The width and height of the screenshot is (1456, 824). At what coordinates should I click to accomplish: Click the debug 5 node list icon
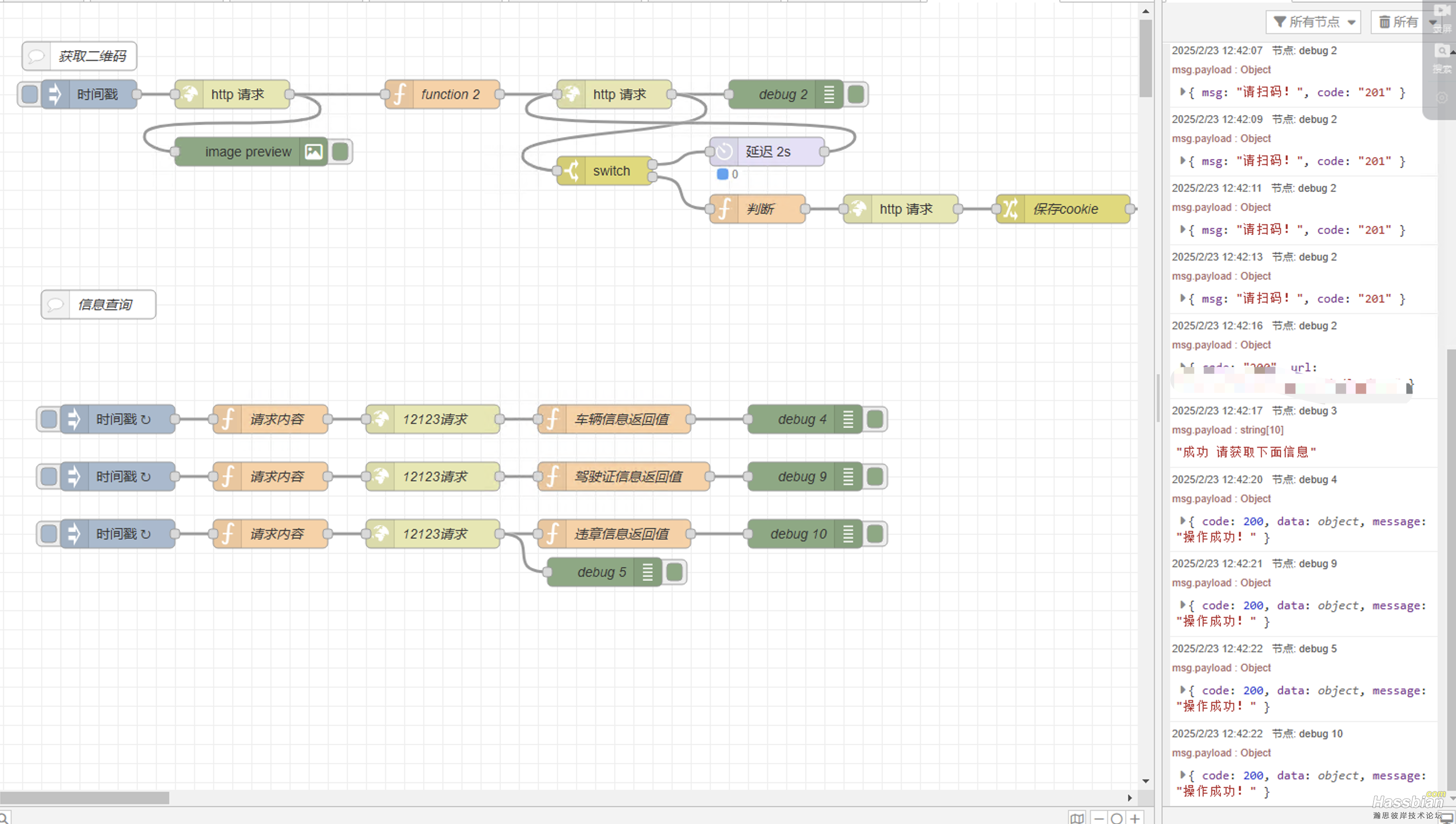648,572
